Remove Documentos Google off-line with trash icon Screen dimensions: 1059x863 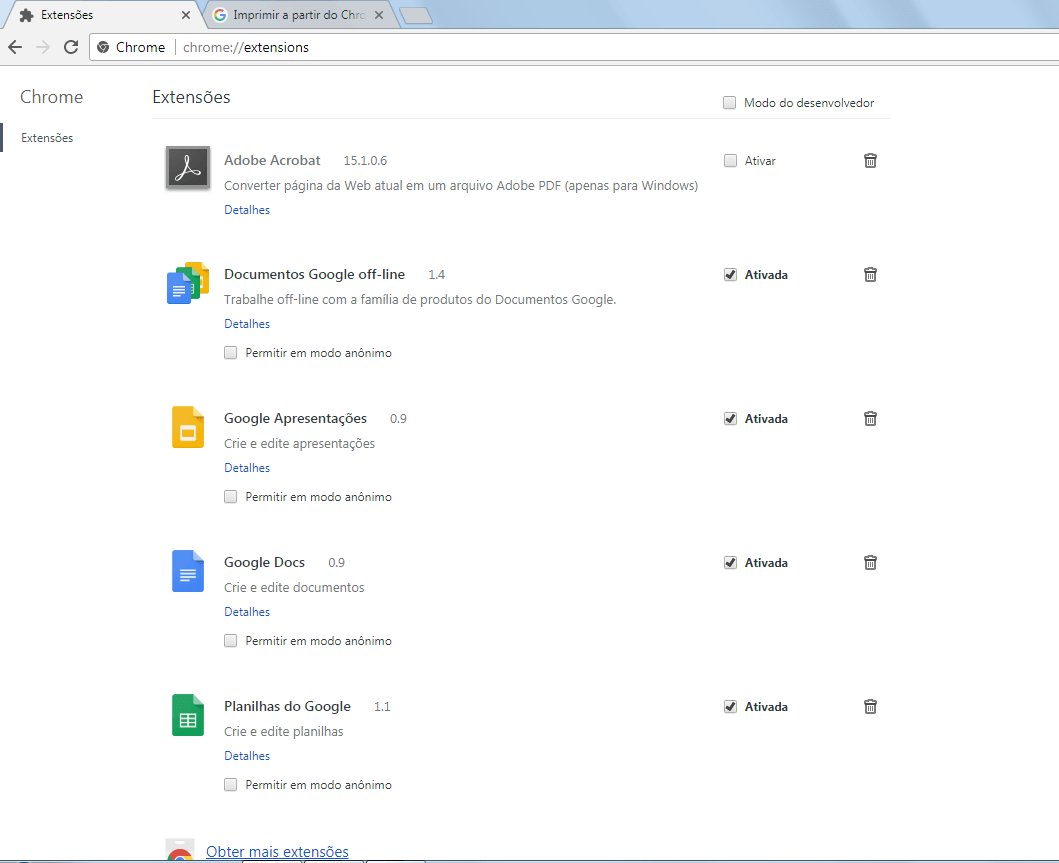click(870, 275)
